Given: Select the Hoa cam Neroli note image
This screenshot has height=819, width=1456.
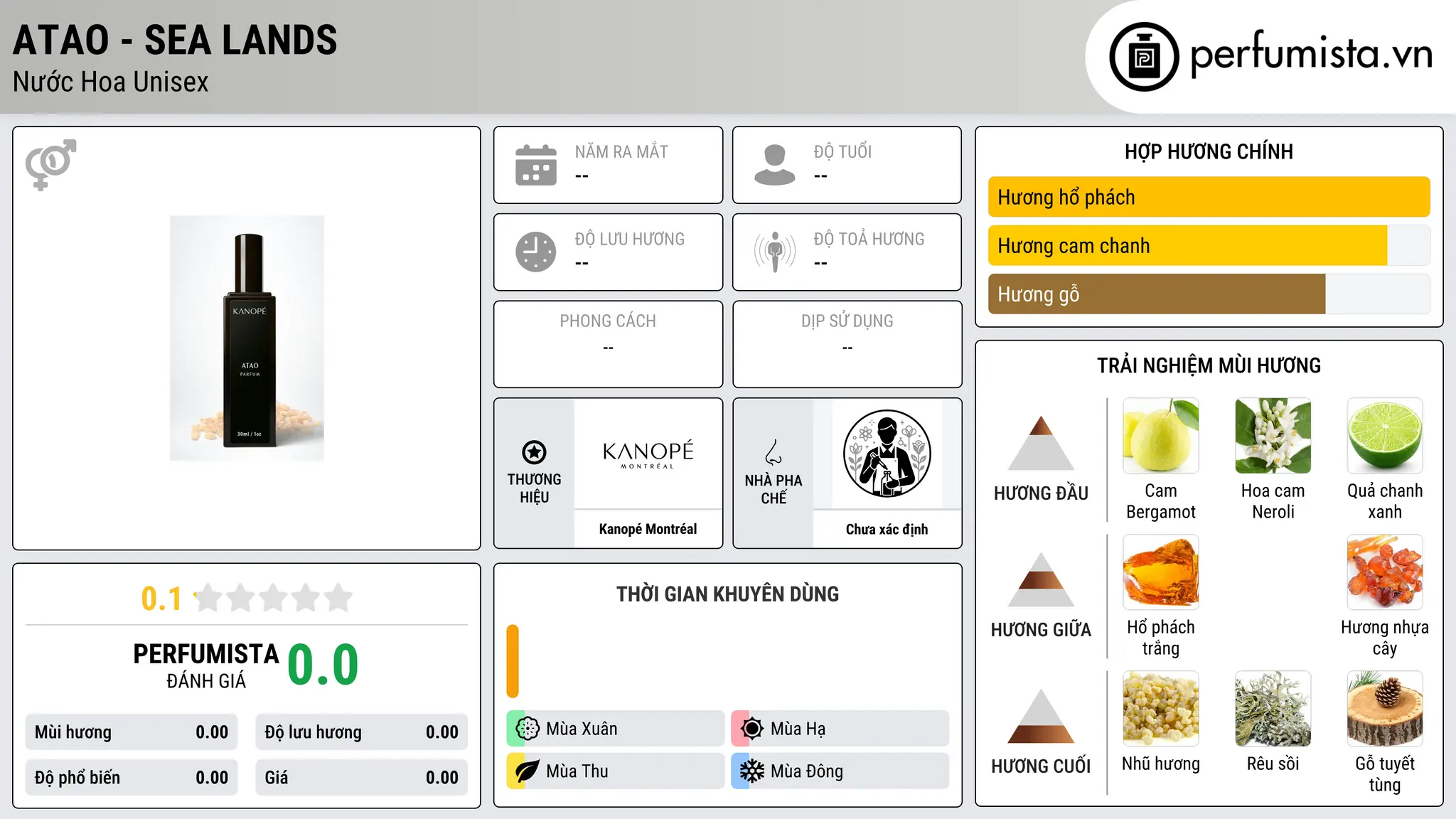Looking at the screenshot, I should (x=1273, y=436).
